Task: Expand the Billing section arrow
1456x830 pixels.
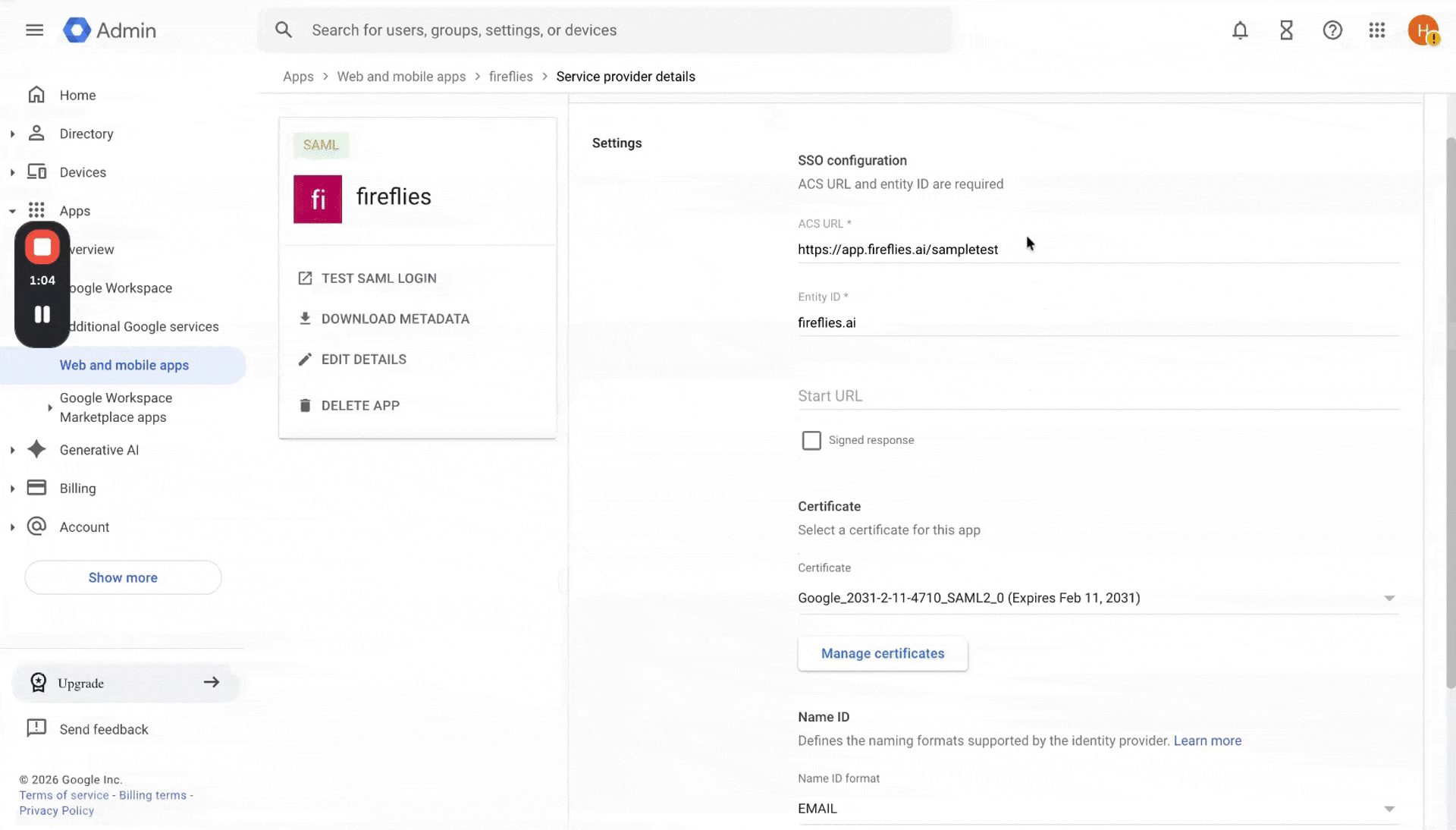Action: coord(12,489)
